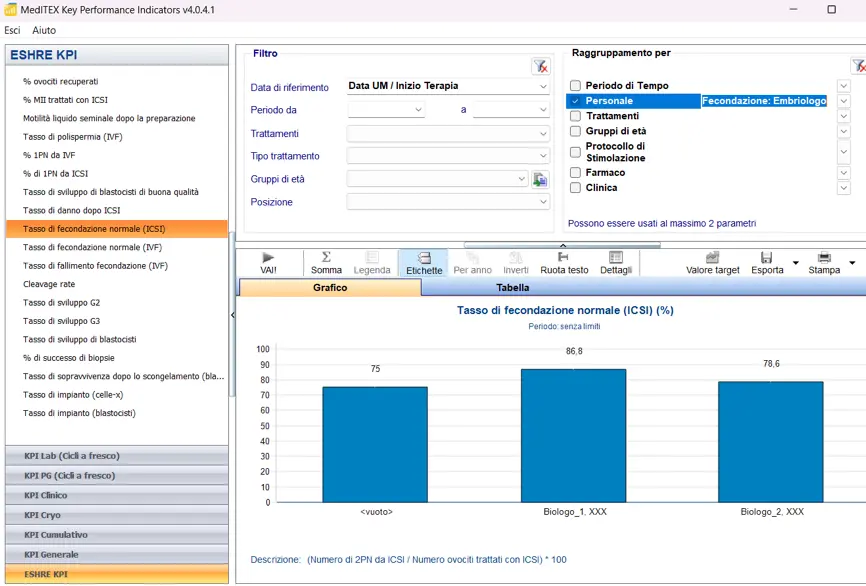Screen dimensions: 866x586
Task: Clear filters with the funnel icon in Filtro
Action: pyautogui.click(x=540, y=66)
